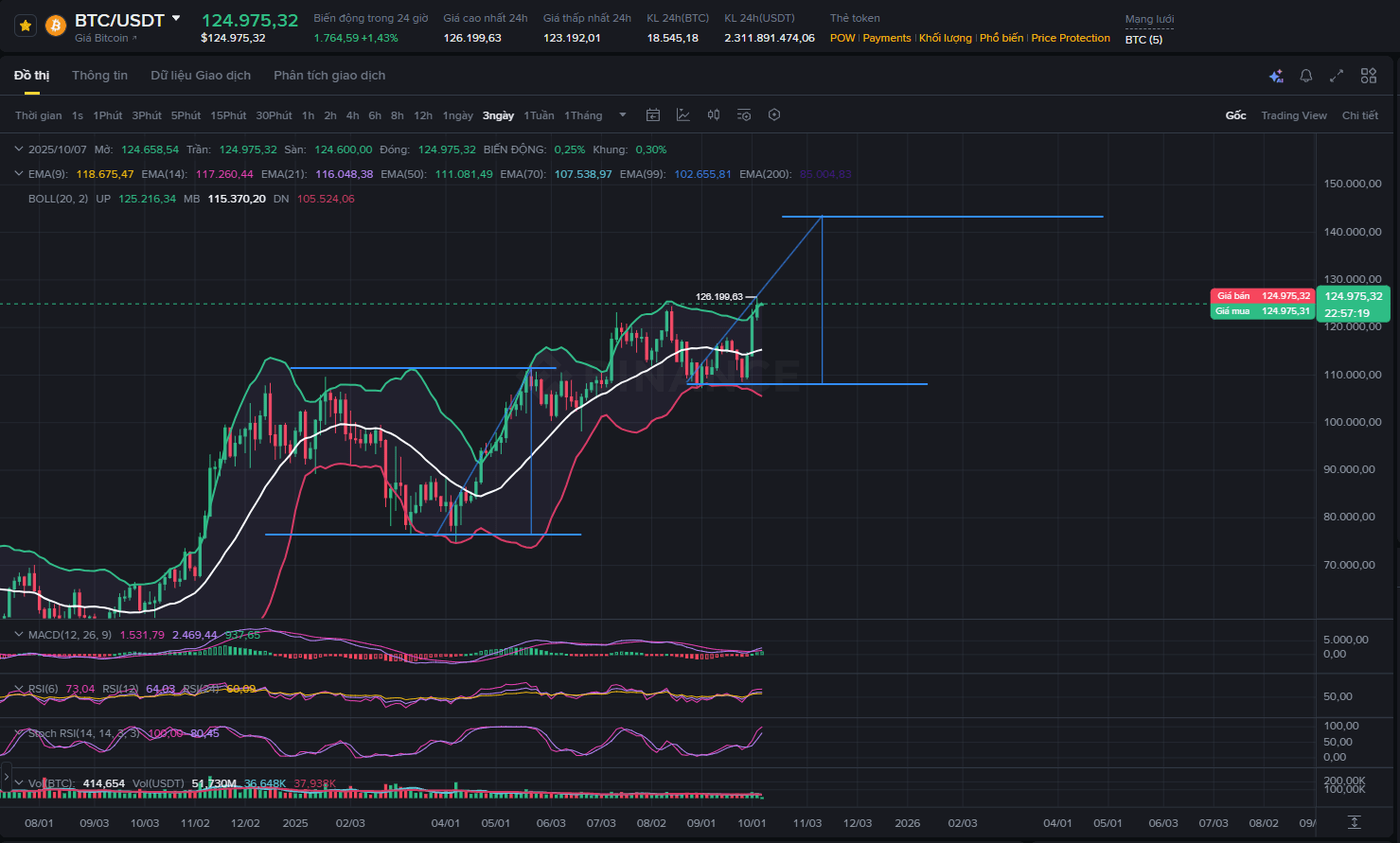Select the 15Phút time interval

[x=228, y=115]
